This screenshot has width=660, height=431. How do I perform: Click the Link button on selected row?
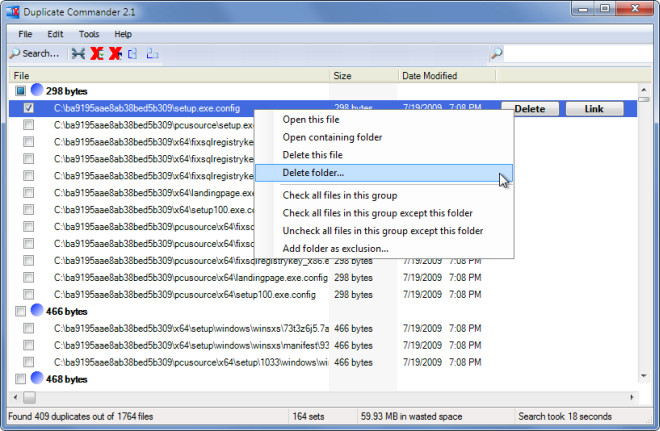tap(594, 109)
